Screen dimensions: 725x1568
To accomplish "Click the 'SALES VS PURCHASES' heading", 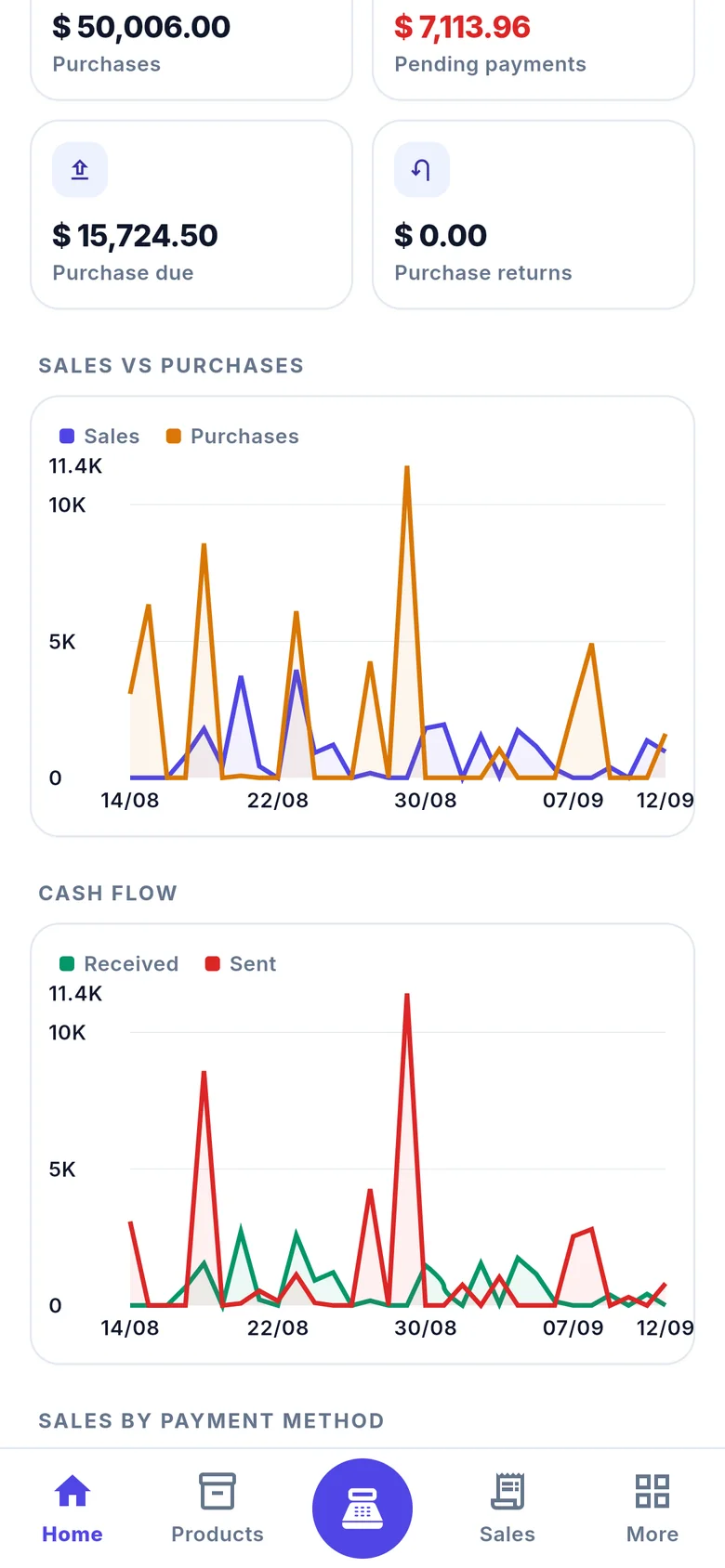I will 171,366.
